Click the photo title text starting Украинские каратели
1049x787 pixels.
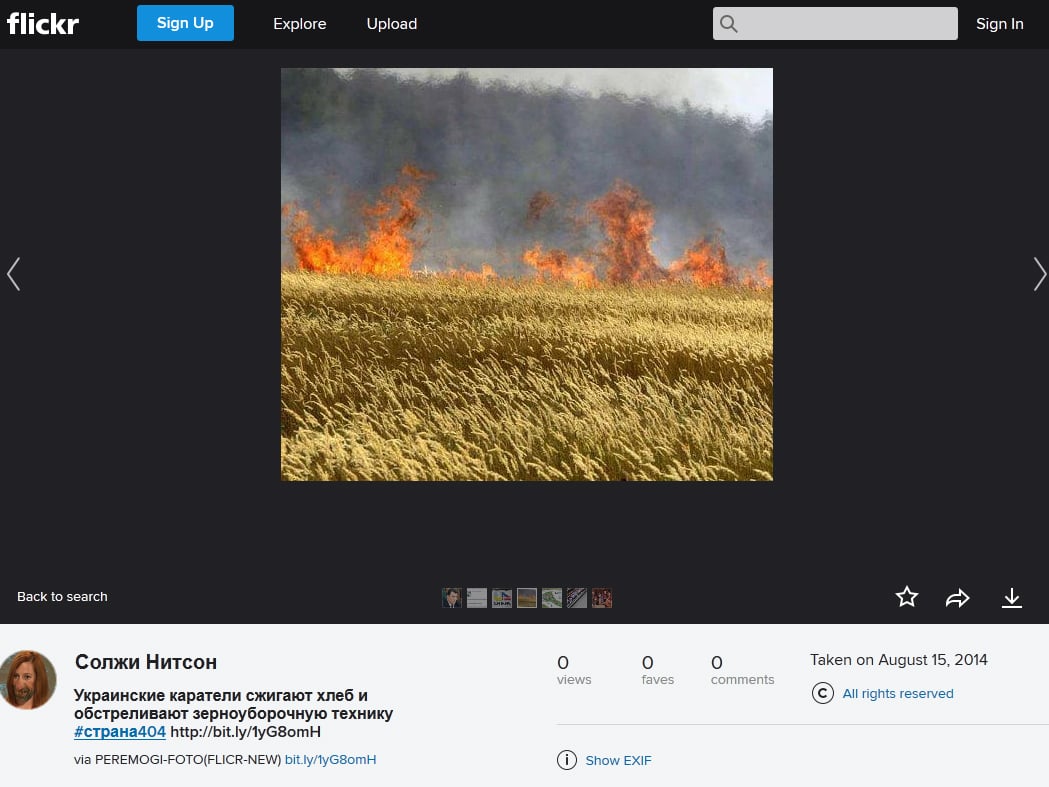pyautogui.click(x=233, y=704)
